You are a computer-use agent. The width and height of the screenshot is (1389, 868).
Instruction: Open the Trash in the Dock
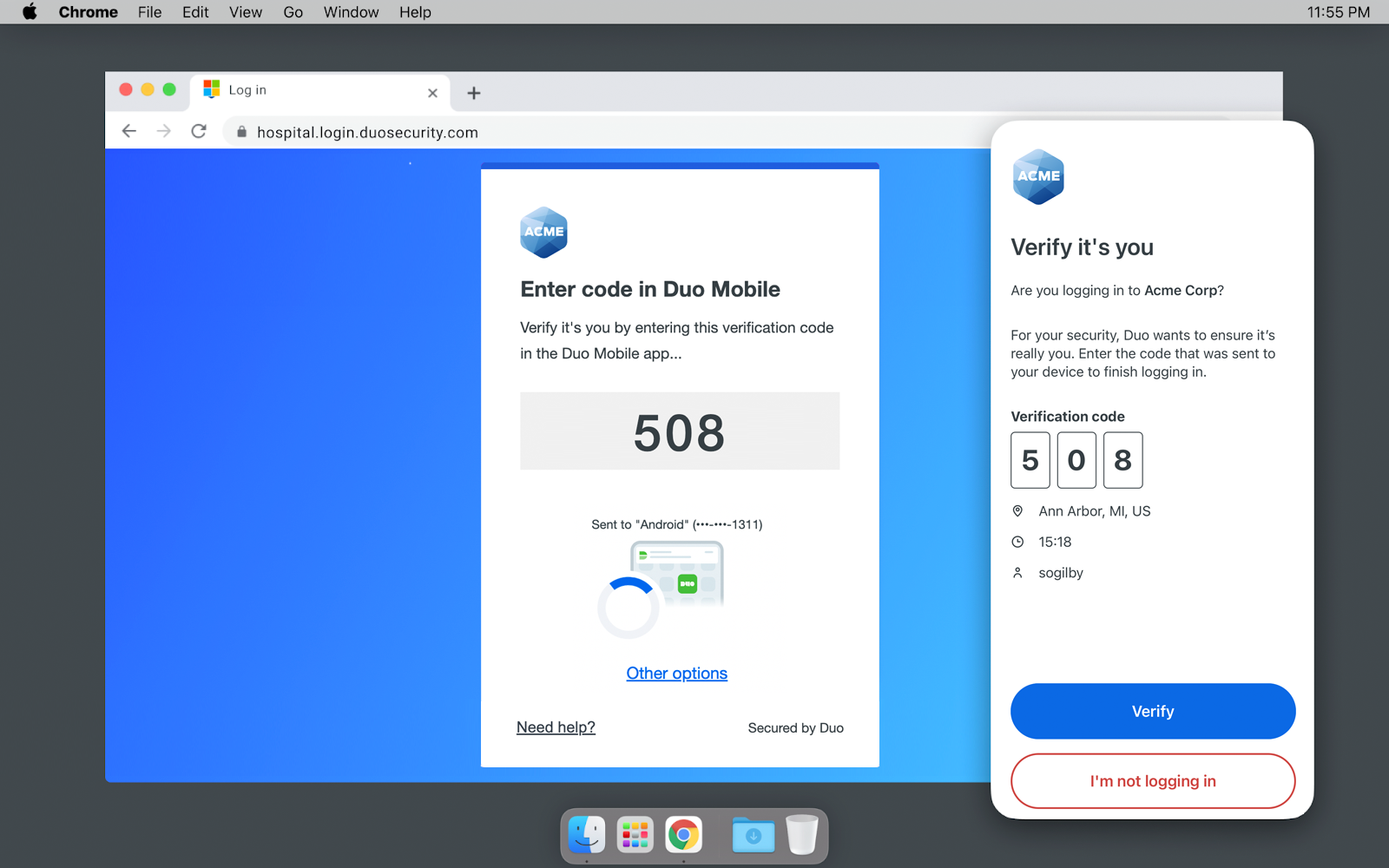[x=803, y=835]
